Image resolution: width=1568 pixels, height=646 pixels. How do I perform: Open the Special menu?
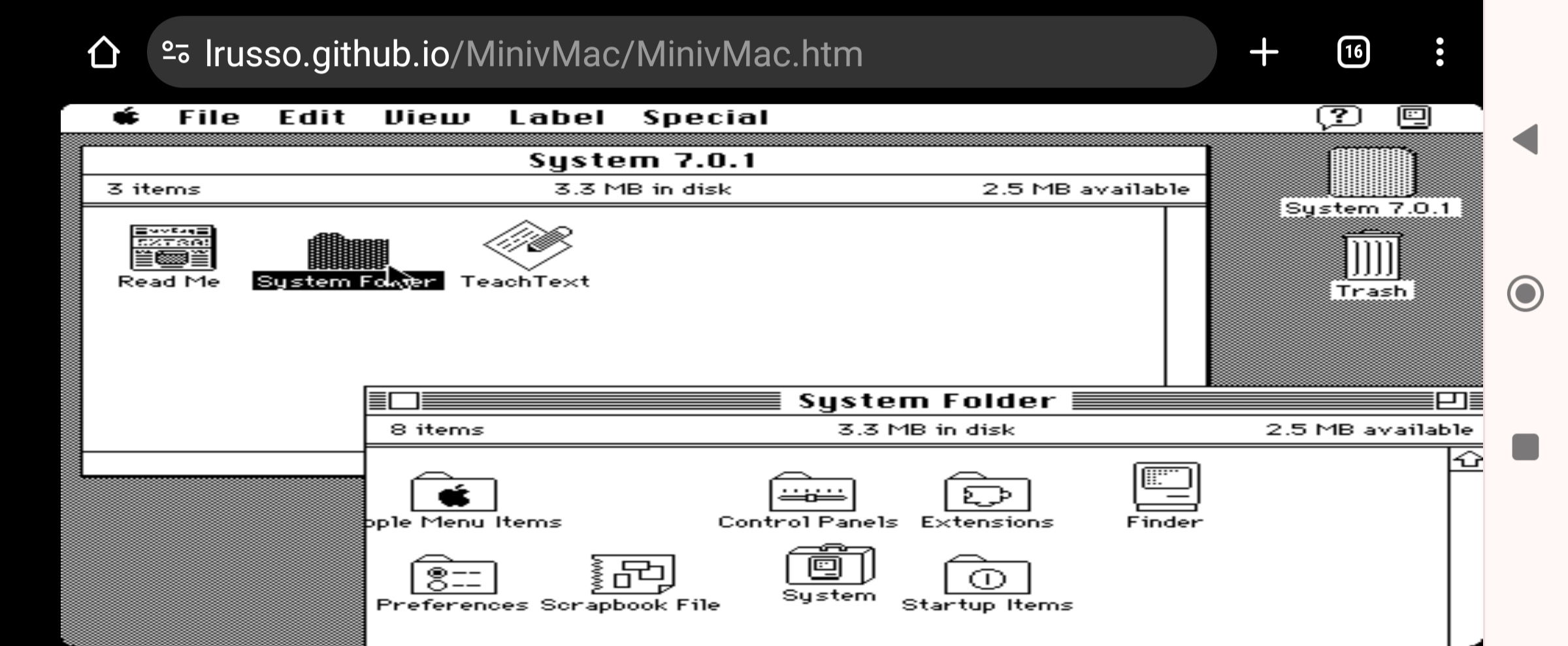tap(706, 118)
